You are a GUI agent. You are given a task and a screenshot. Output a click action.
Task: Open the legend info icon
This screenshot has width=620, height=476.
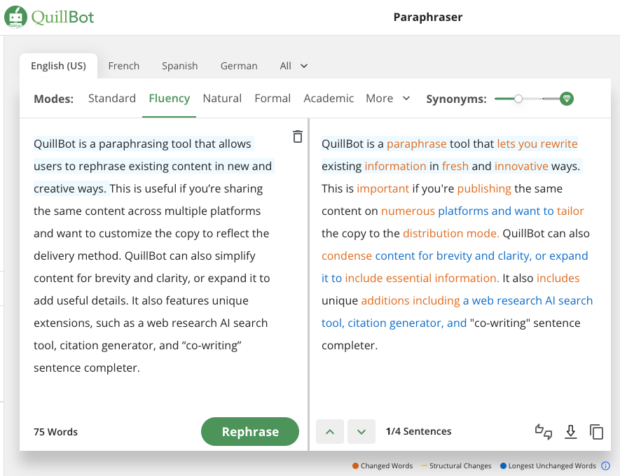click(x=605, y=466)
